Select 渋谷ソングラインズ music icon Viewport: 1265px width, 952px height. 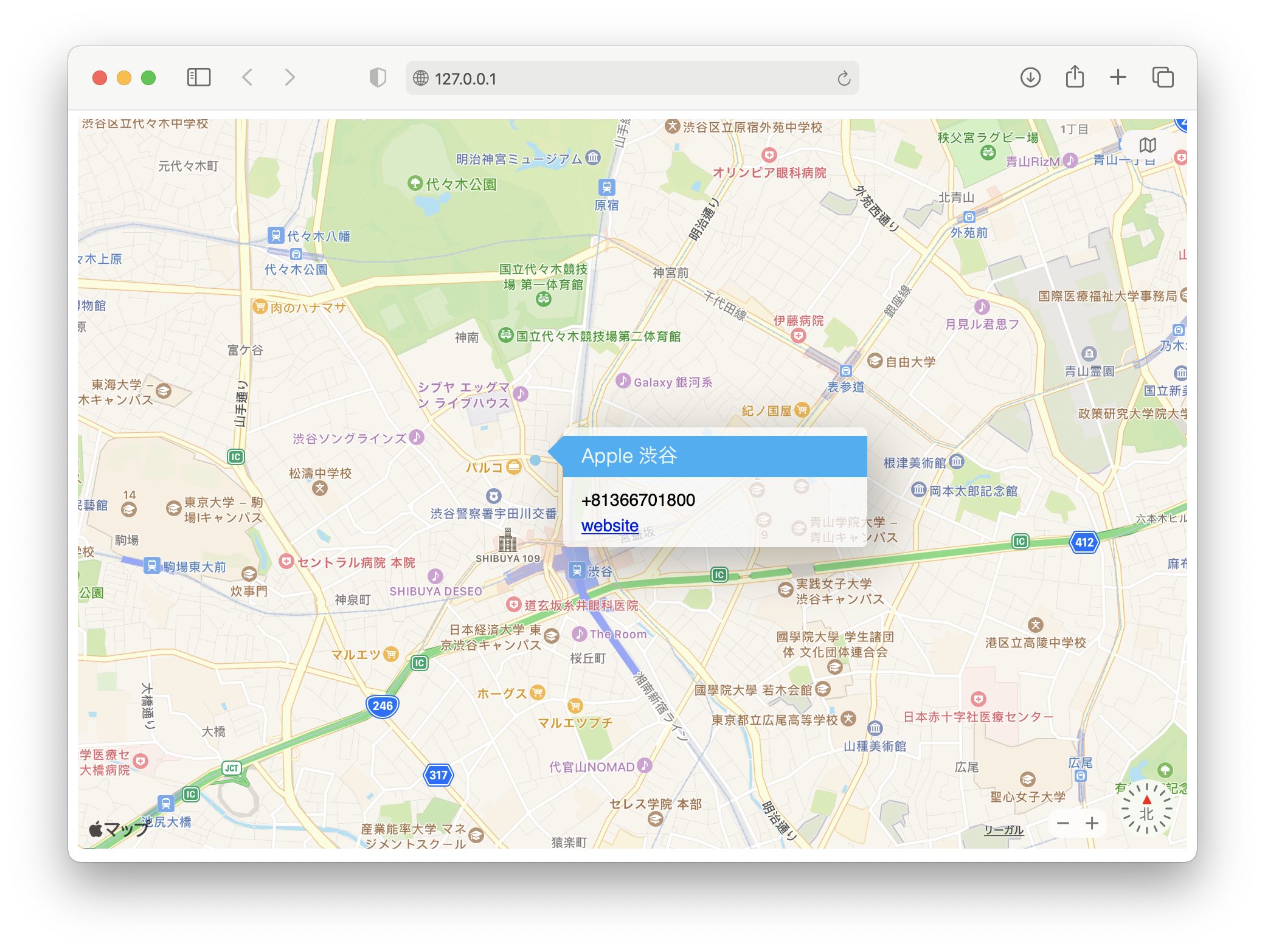pos(417,437)
